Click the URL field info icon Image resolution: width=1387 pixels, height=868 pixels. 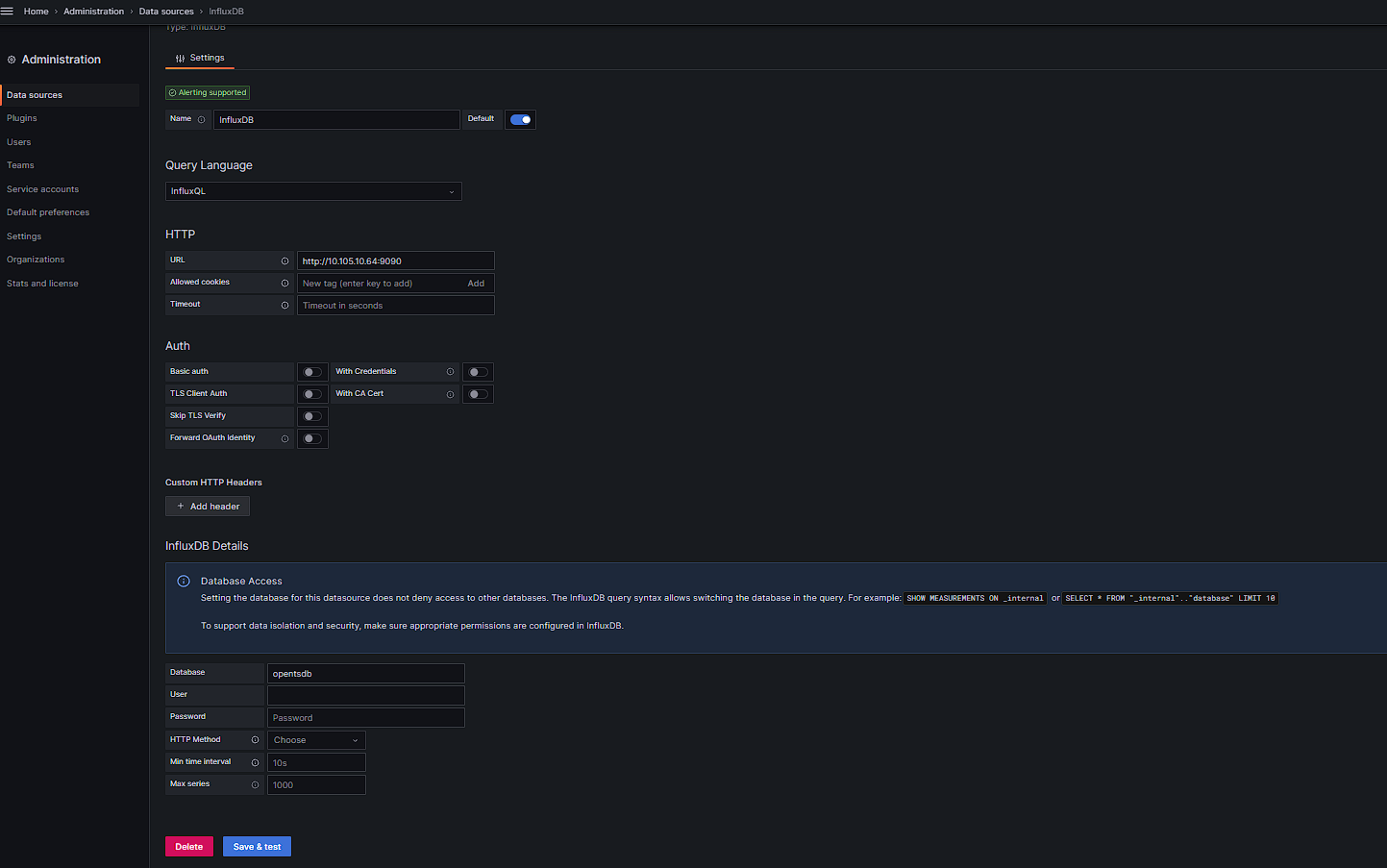[x=285, y=260]
